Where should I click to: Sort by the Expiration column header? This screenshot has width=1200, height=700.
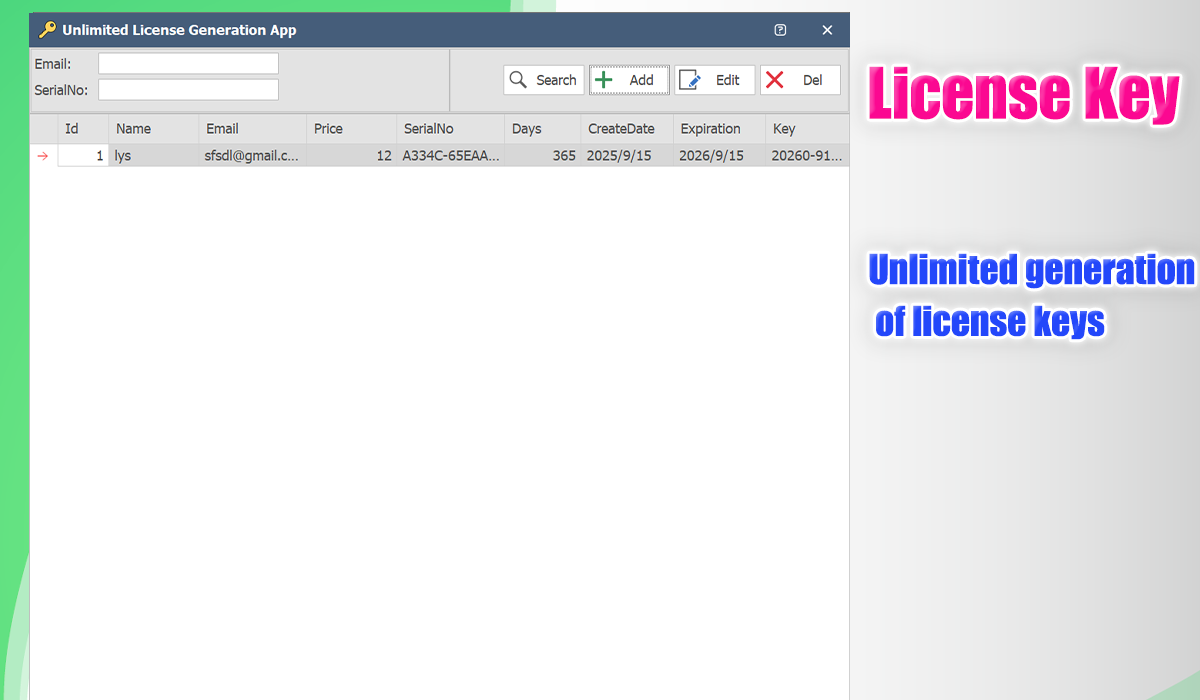pos(720,129)
